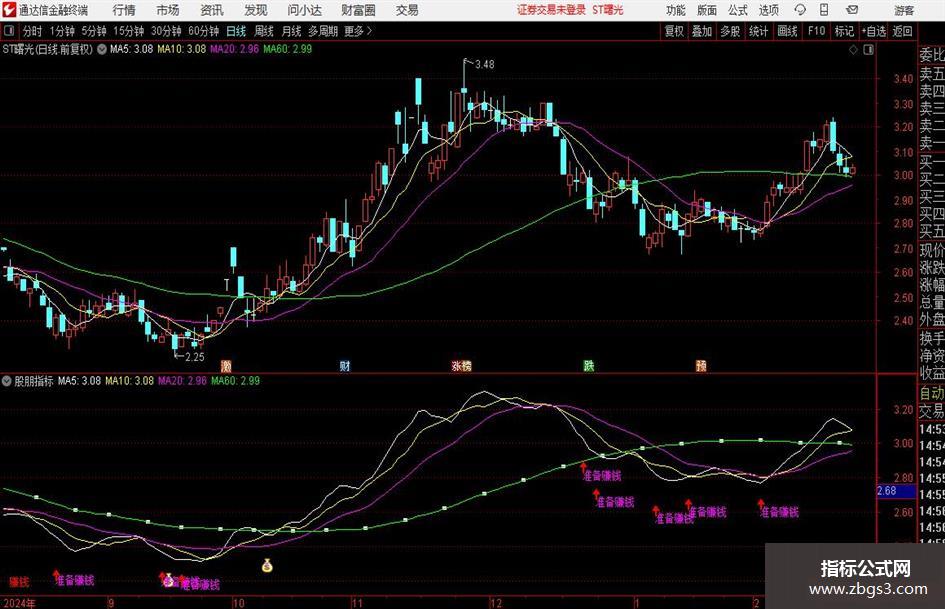The height and width of the screenshot is (609, 945).
Task: Expand main chart indicator dropdown arrow
Action: pyautogui.click(x=102, y=49)
